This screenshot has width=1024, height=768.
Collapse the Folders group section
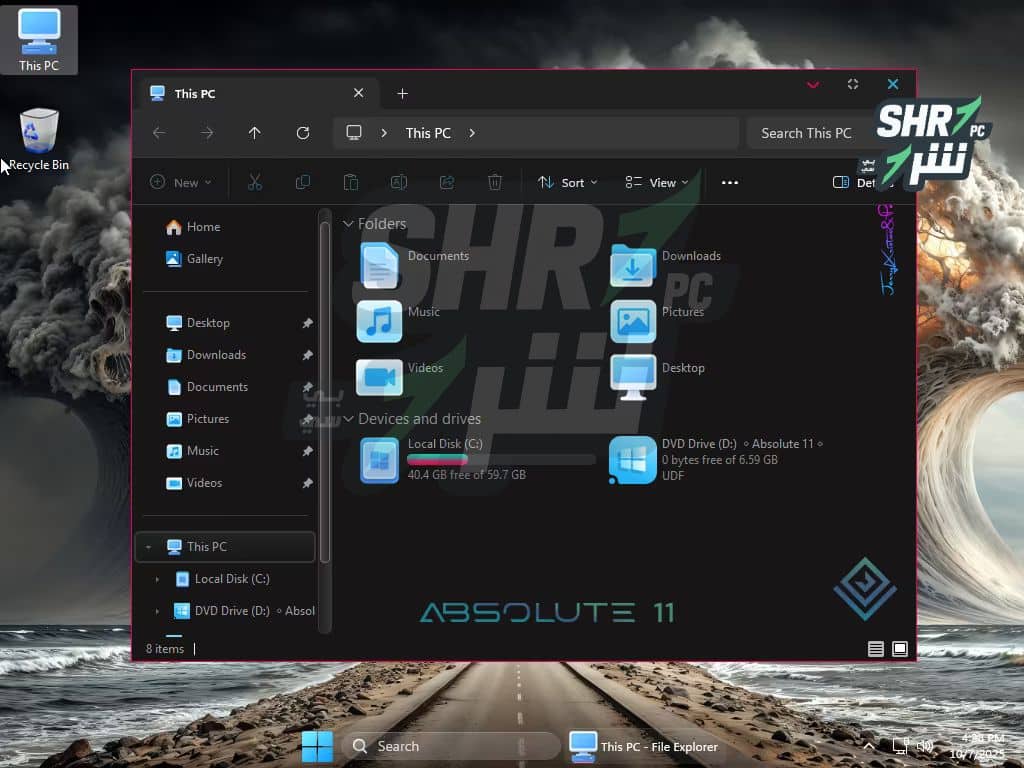point(348,224)
